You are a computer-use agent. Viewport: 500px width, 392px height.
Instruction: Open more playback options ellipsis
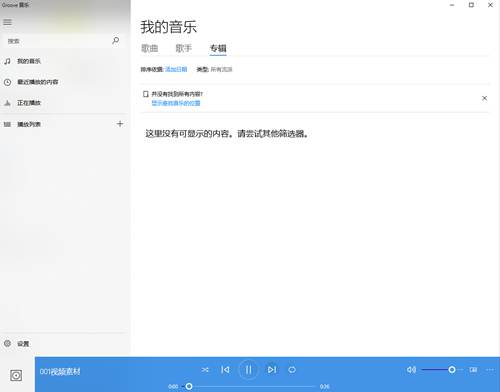490,370
